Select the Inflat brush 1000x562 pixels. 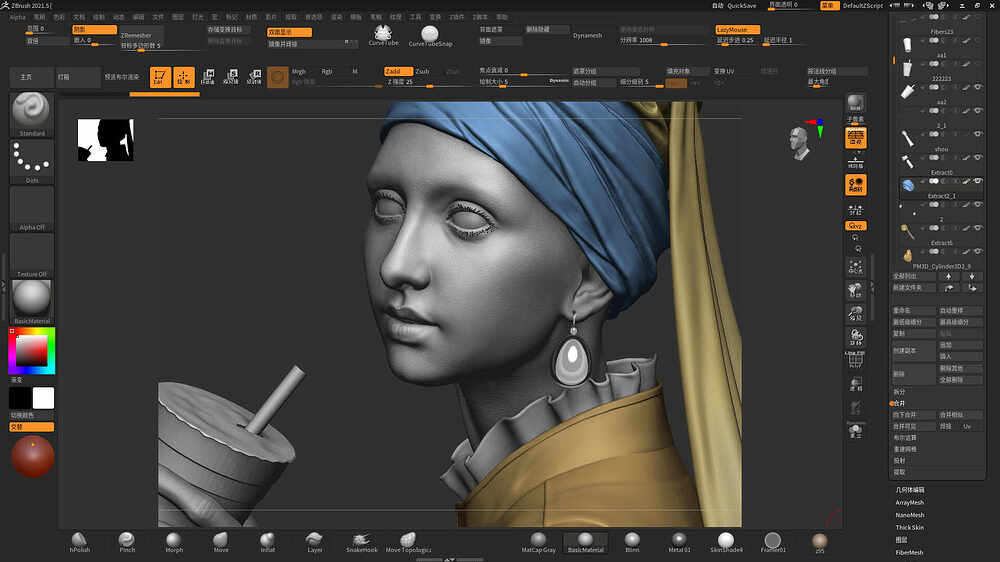pos(268,542)
